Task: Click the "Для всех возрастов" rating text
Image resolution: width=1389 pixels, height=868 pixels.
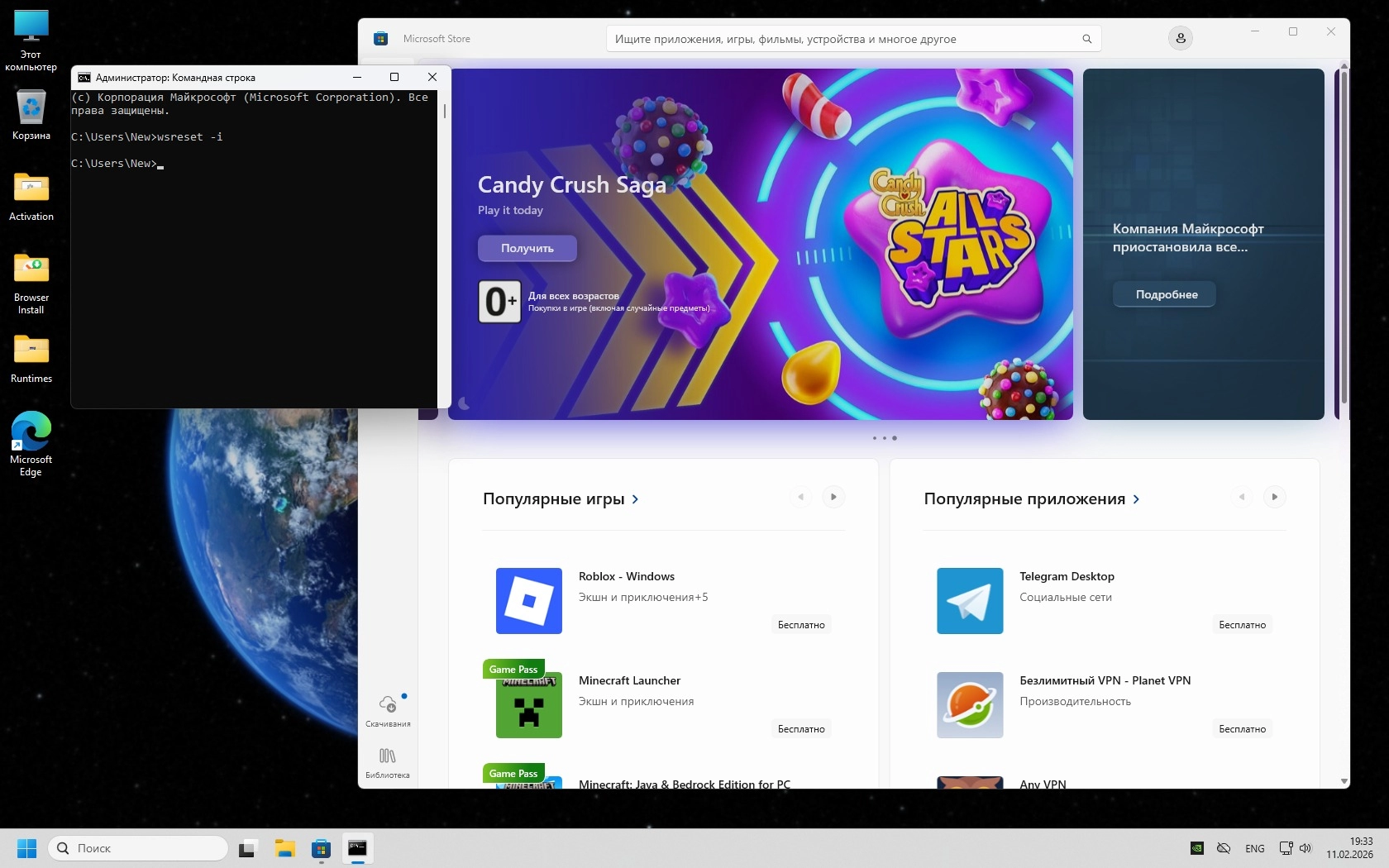Action: click(574, 295)
